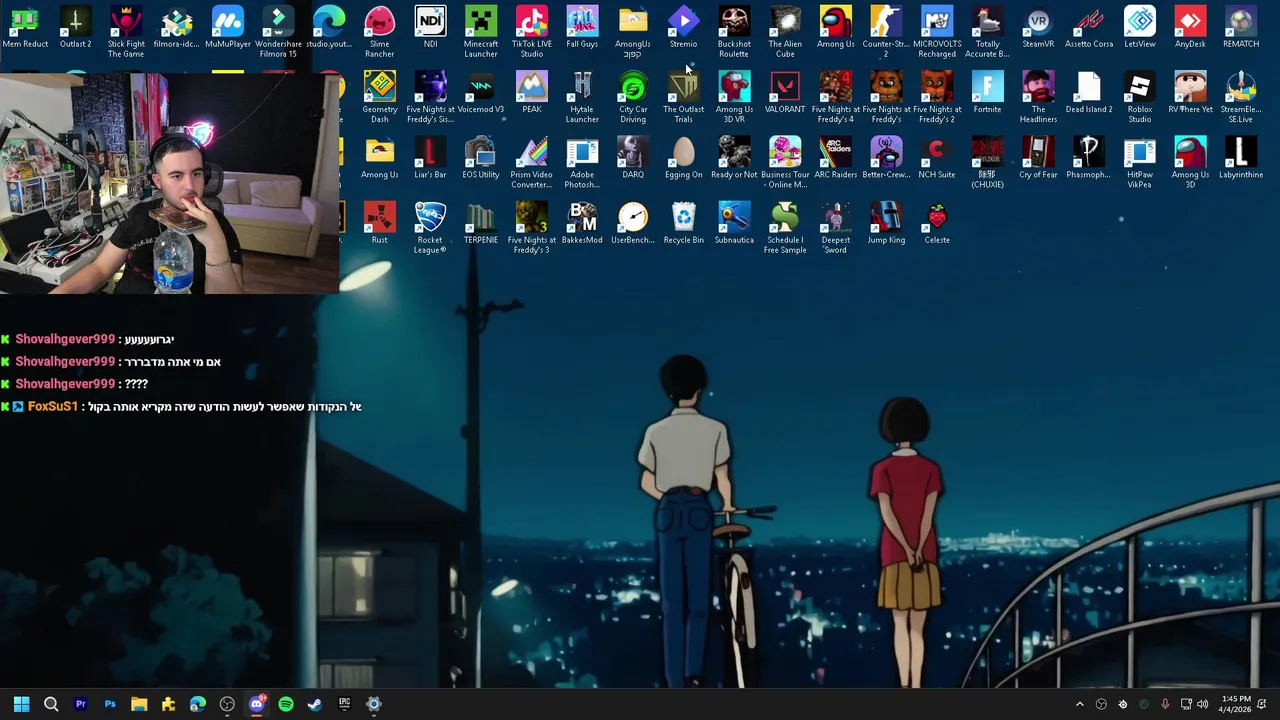Launch Liar's Bar
Screen dimensions: 1280x720
[430, 158]
